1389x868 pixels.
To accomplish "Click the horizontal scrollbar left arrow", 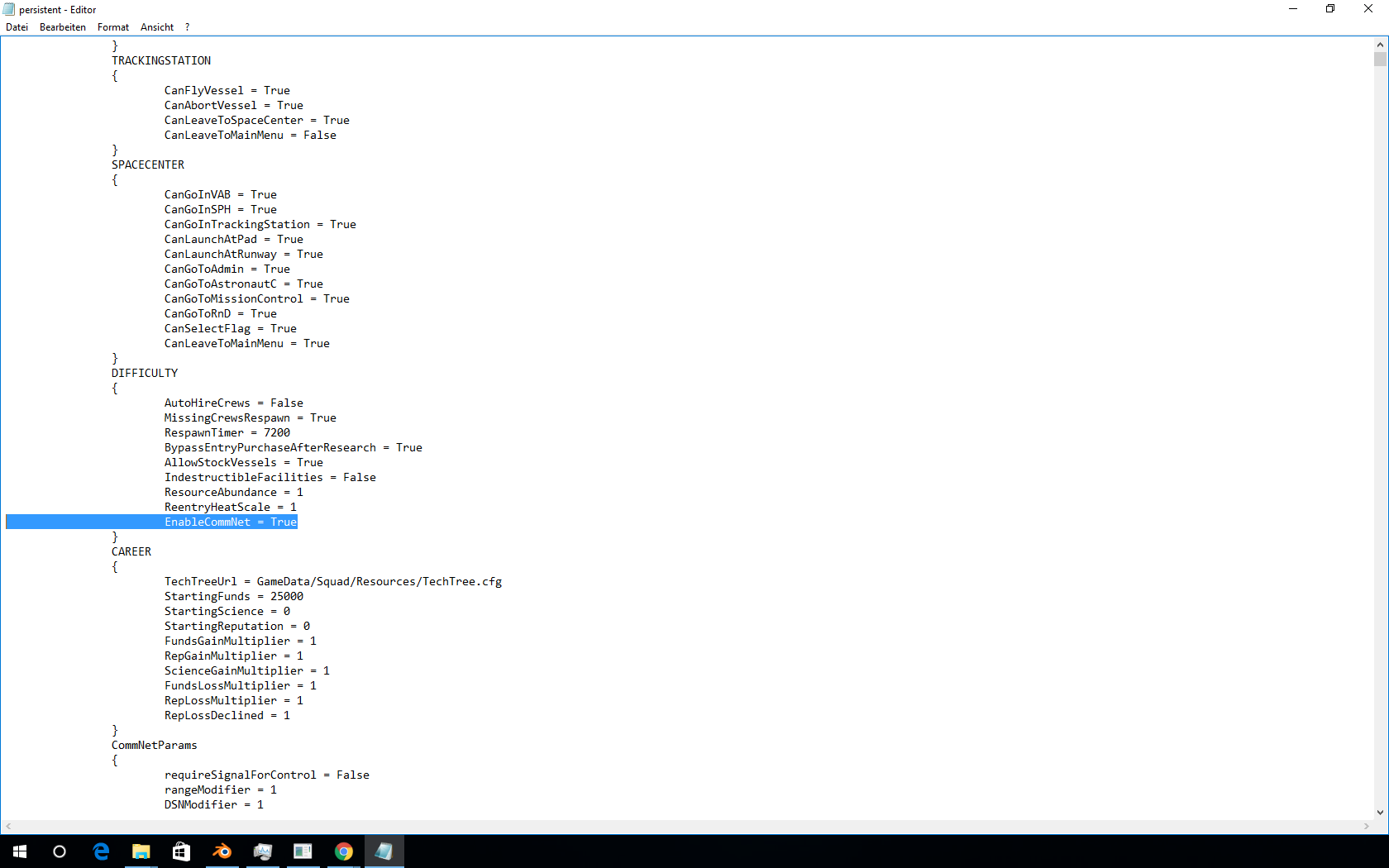I will tap(8, 826).
